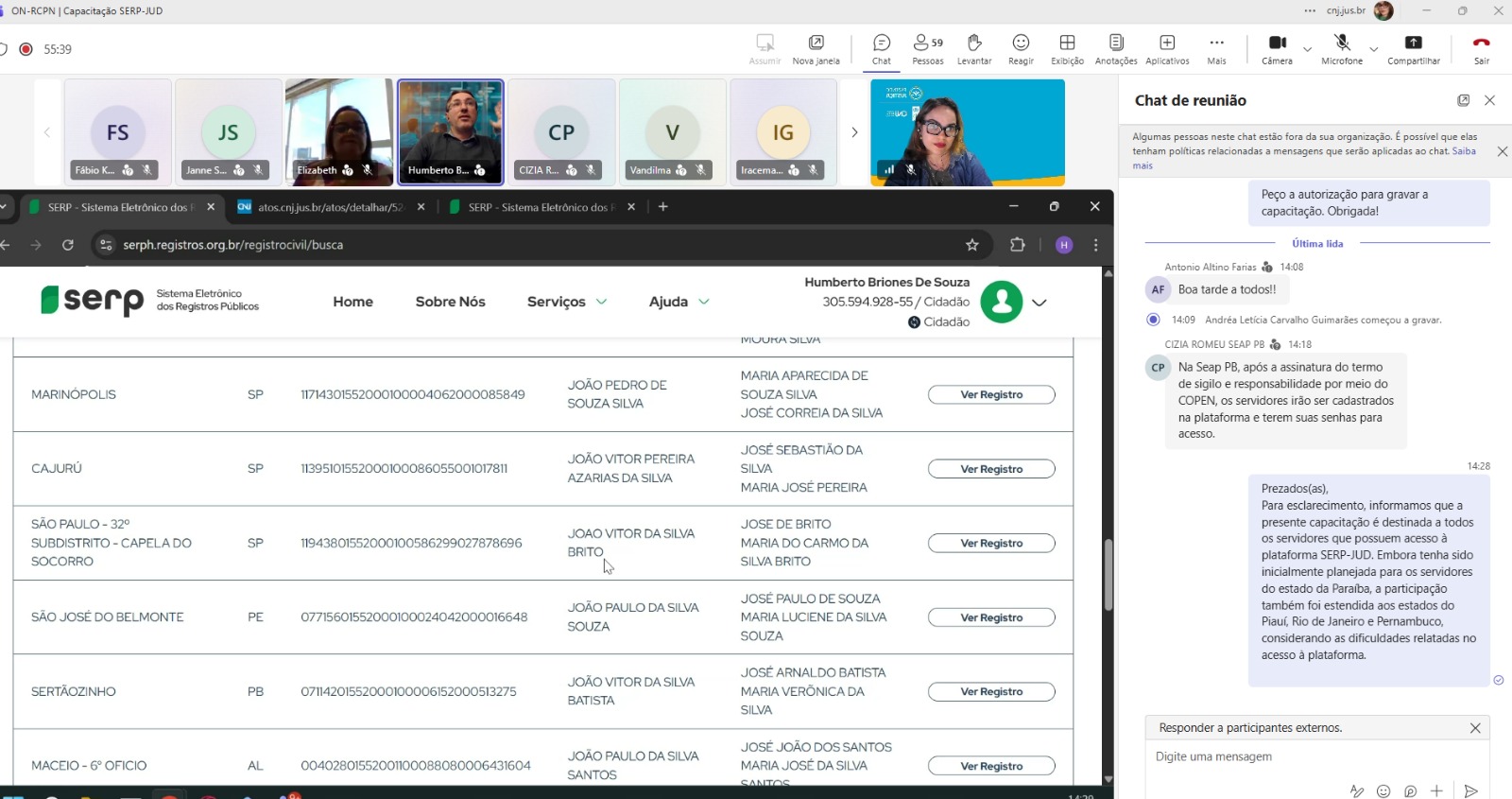Open camera options dropdown arrow
Screen dimensions: 1512x799
click(1307, 49)
